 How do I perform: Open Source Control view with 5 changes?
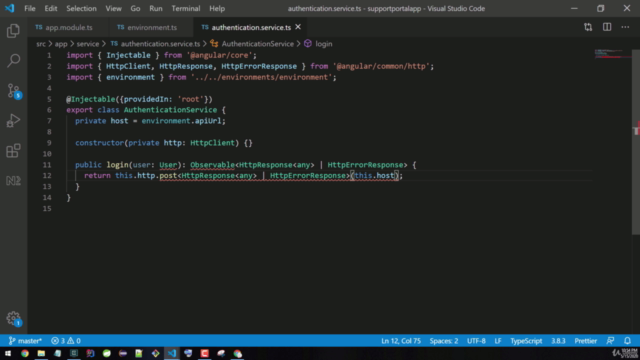[13, 91]
